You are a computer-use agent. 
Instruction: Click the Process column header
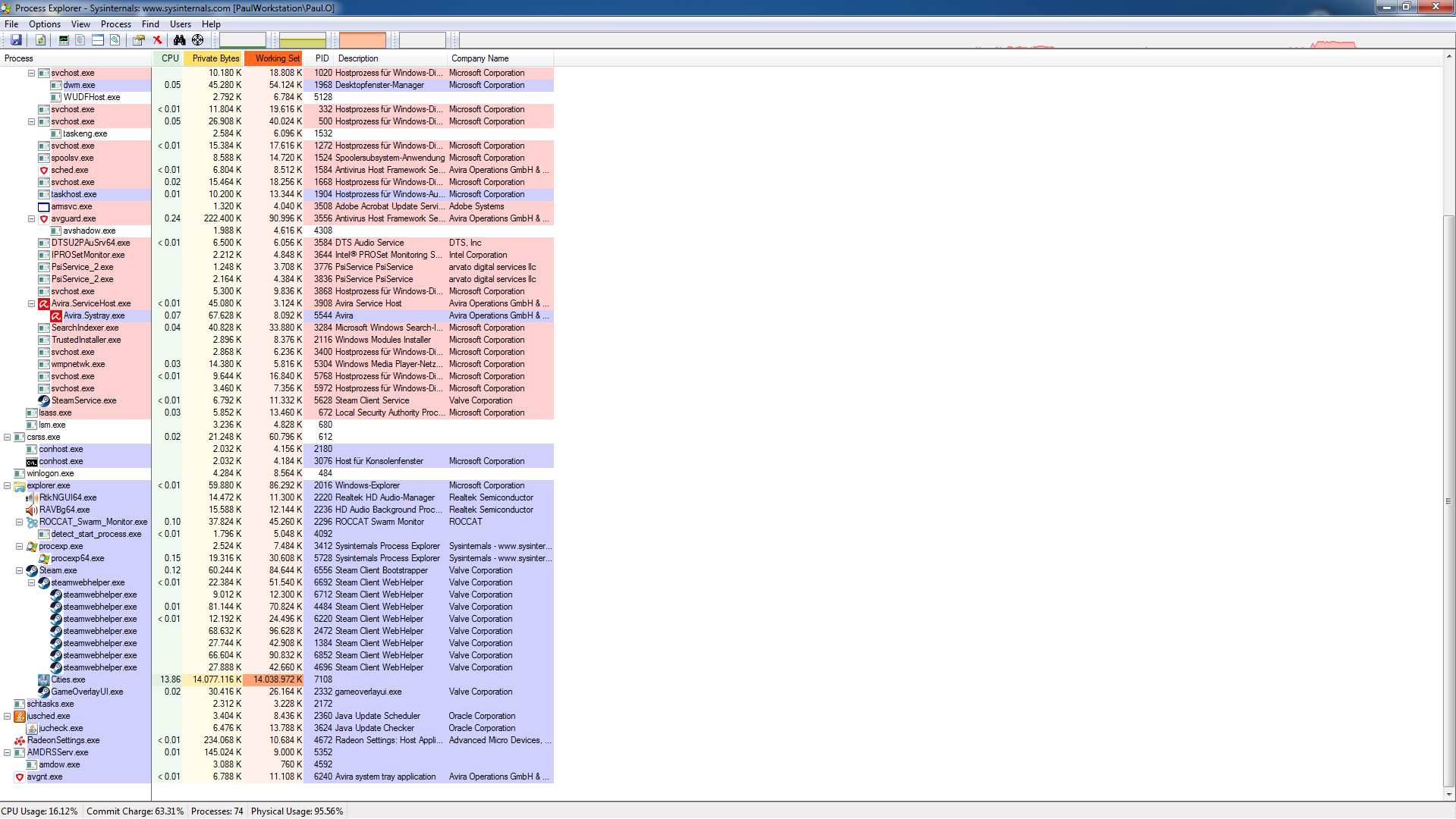click(76, 58)
